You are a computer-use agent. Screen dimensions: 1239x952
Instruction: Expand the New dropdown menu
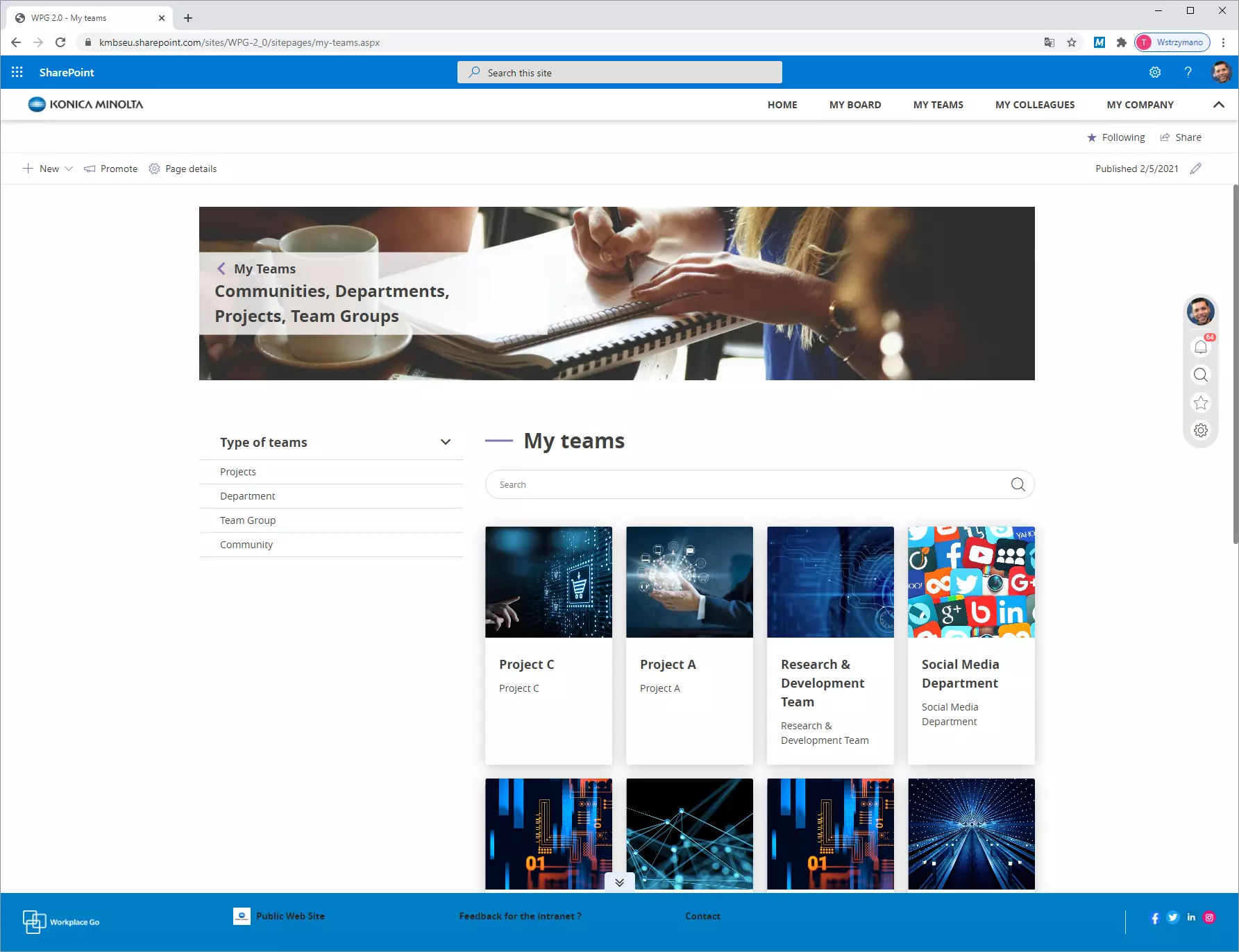(x=48, y=169)
